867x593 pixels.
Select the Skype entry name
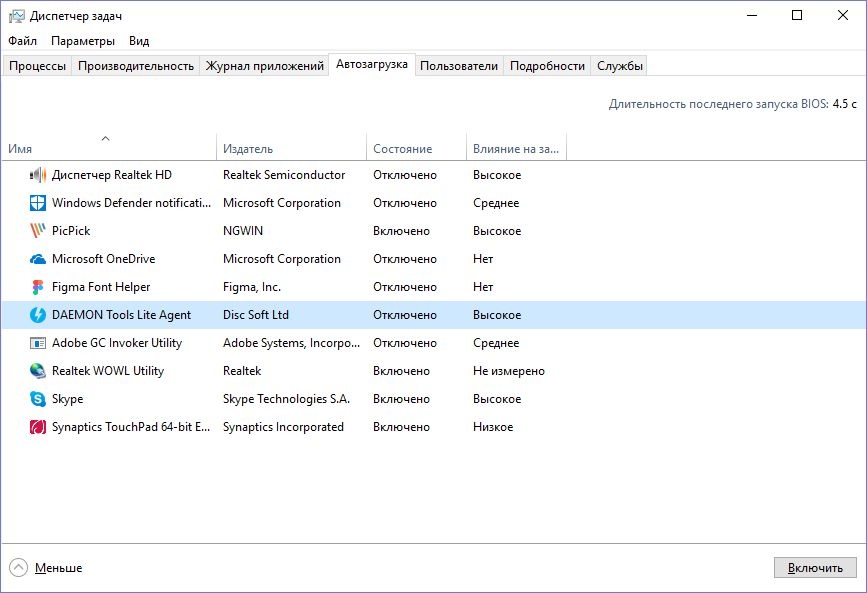[67, 399]
